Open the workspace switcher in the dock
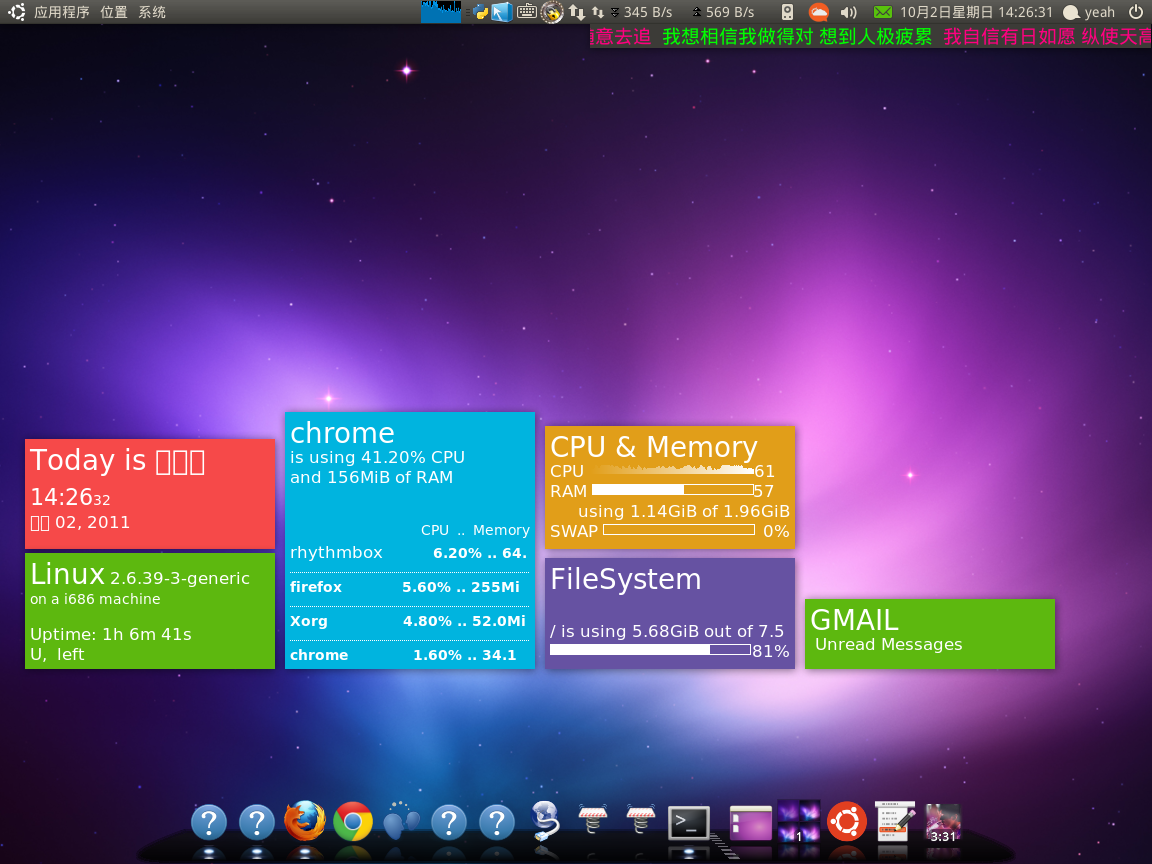Screen dimensions: 1152x864 (x=799, y=821)
